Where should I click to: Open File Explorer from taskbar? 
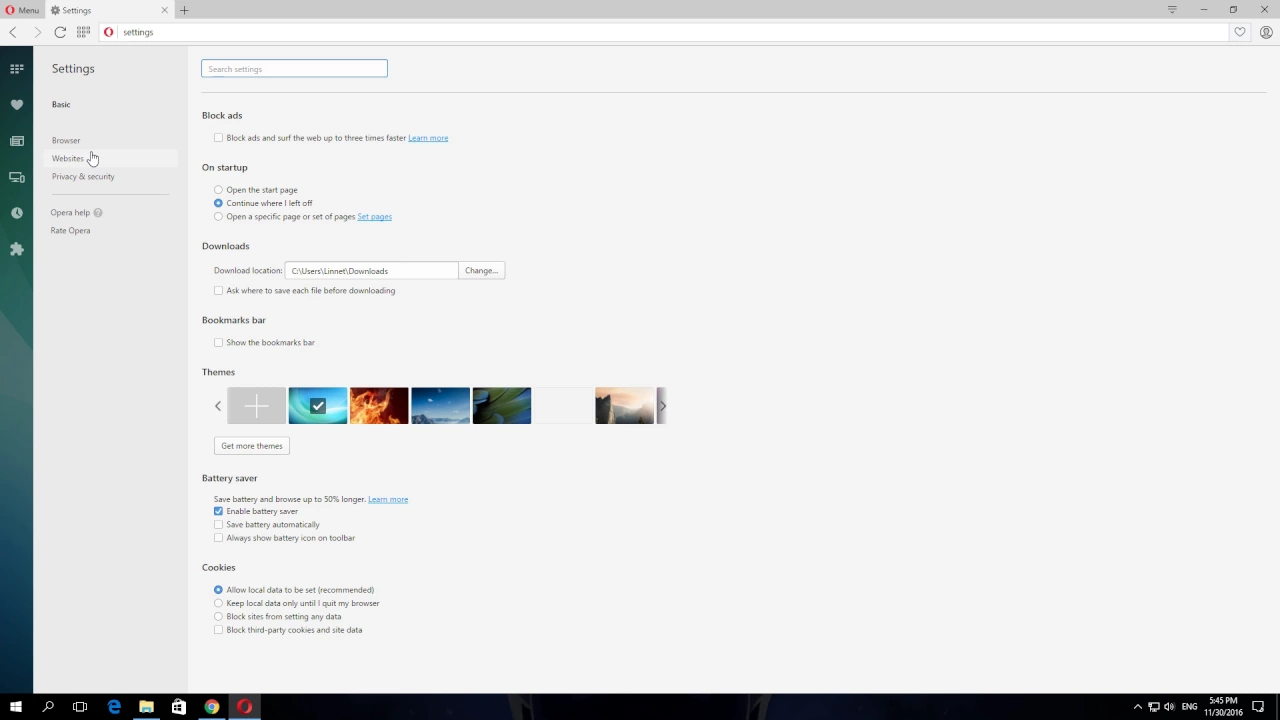(146, 707)
